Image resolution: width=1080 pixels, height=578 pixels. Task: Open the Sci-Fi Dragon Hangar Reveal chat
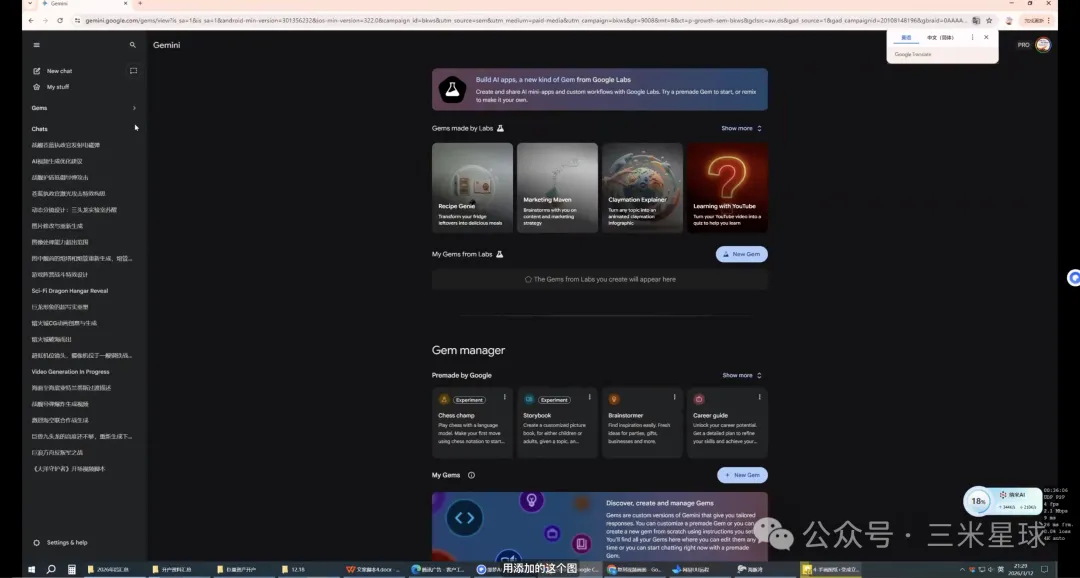click(70, 291)
